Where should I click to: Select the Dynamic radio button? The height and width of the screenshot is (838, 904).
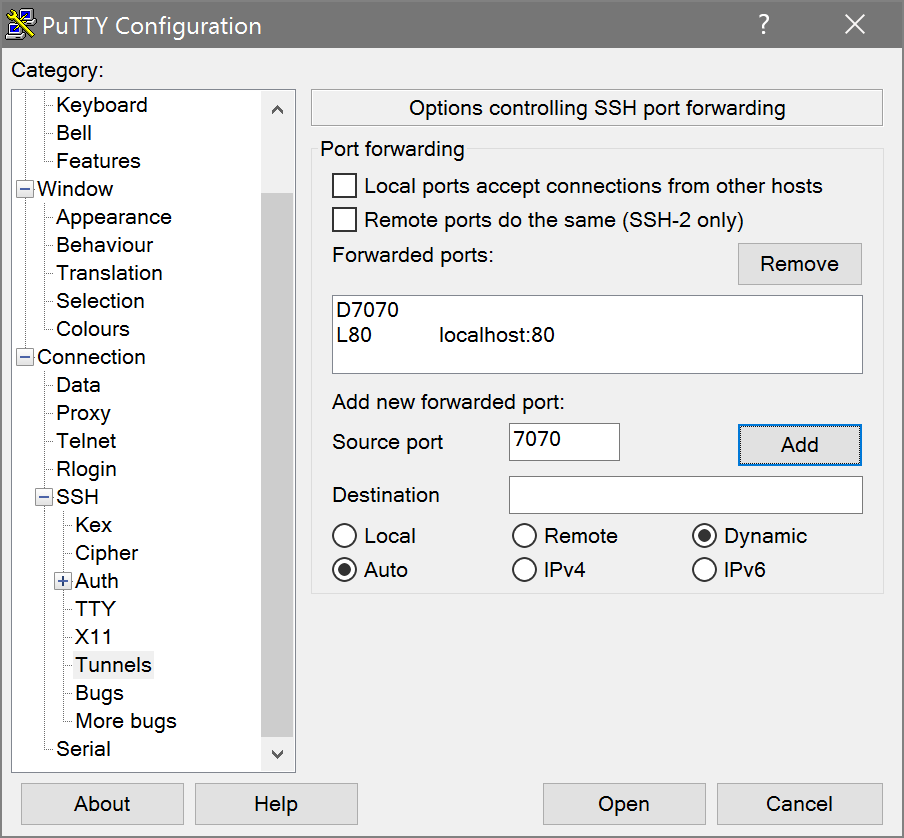coord(704,536)
